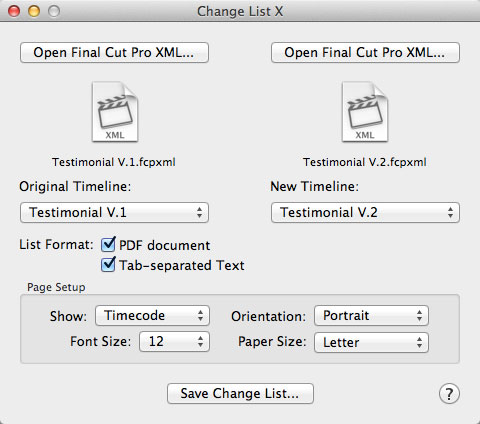Open Final Cut Pro XML for original timeline
Viewport: 480px width, 424px height.
click(x=114, y=52)
